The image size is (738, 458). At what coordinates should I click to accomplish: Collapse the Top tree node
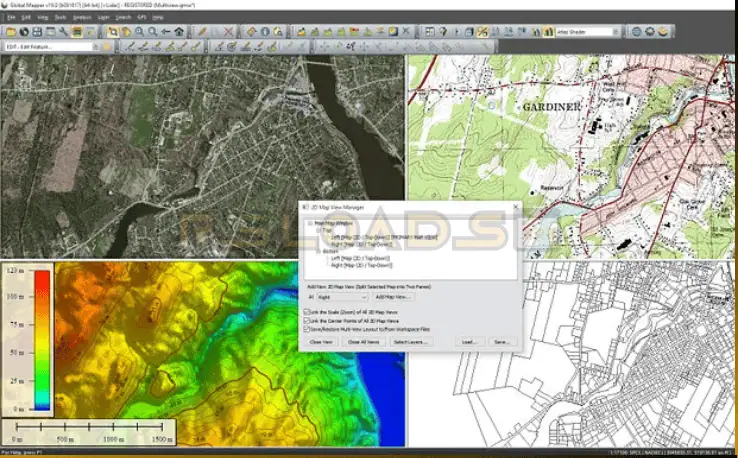[x=318, y=230]
